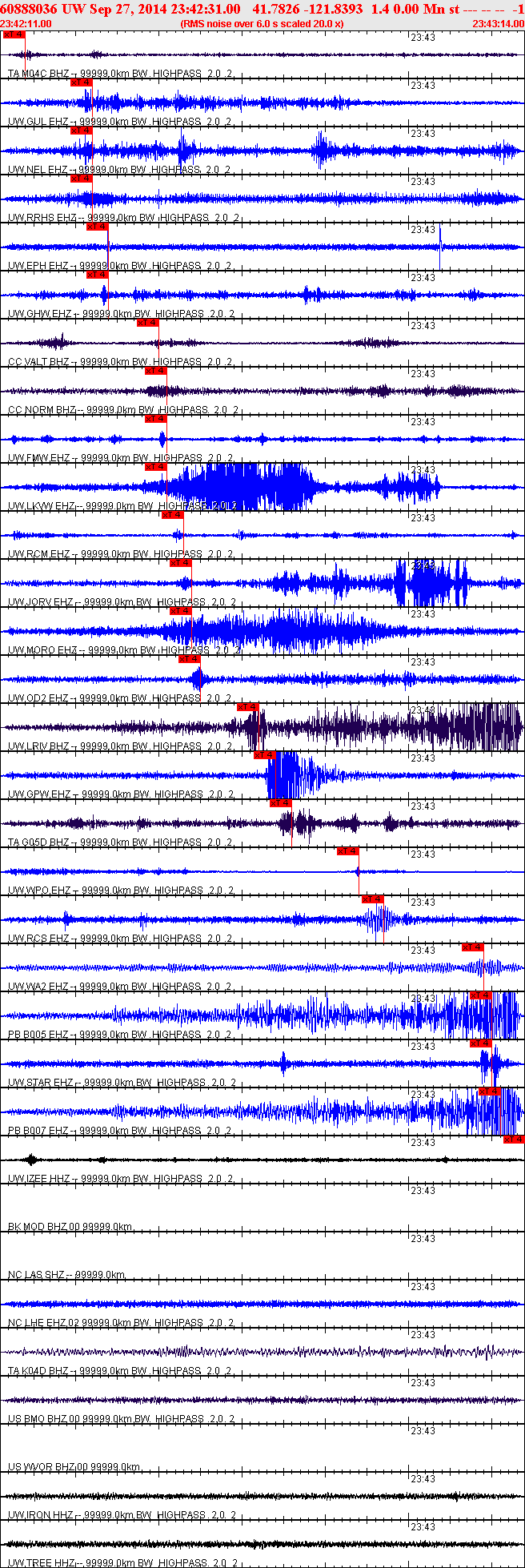Select the pick flag on the UW.WPO trace

click(347, 851)
